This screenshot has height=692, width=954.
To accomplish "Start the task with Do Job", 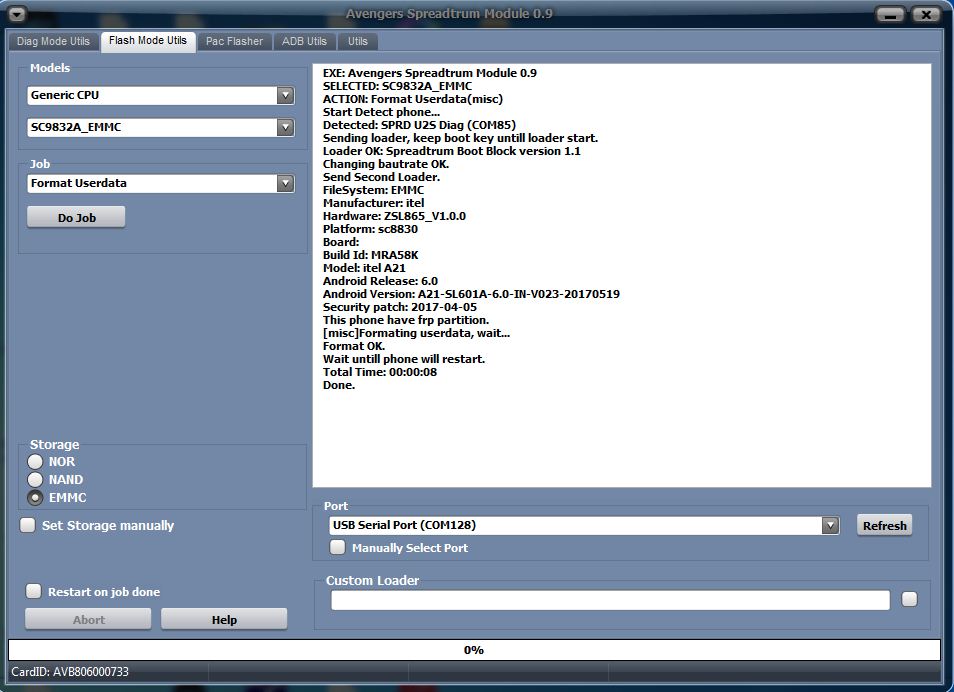I will (76, 217).
